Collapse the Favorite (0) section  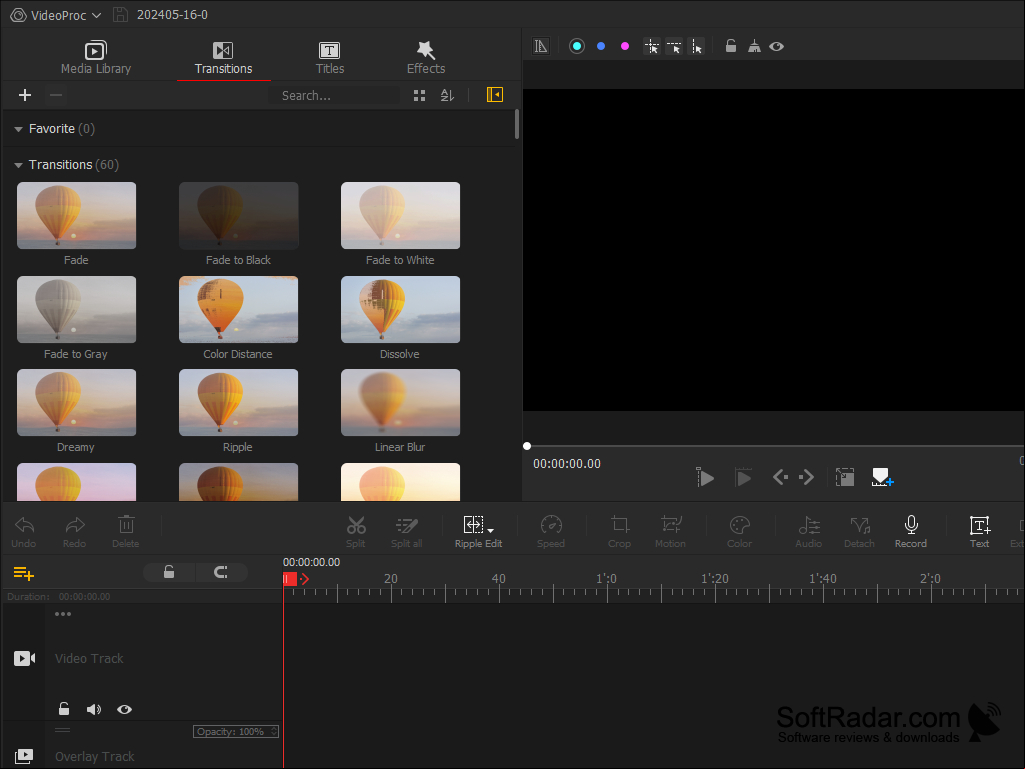18,129
